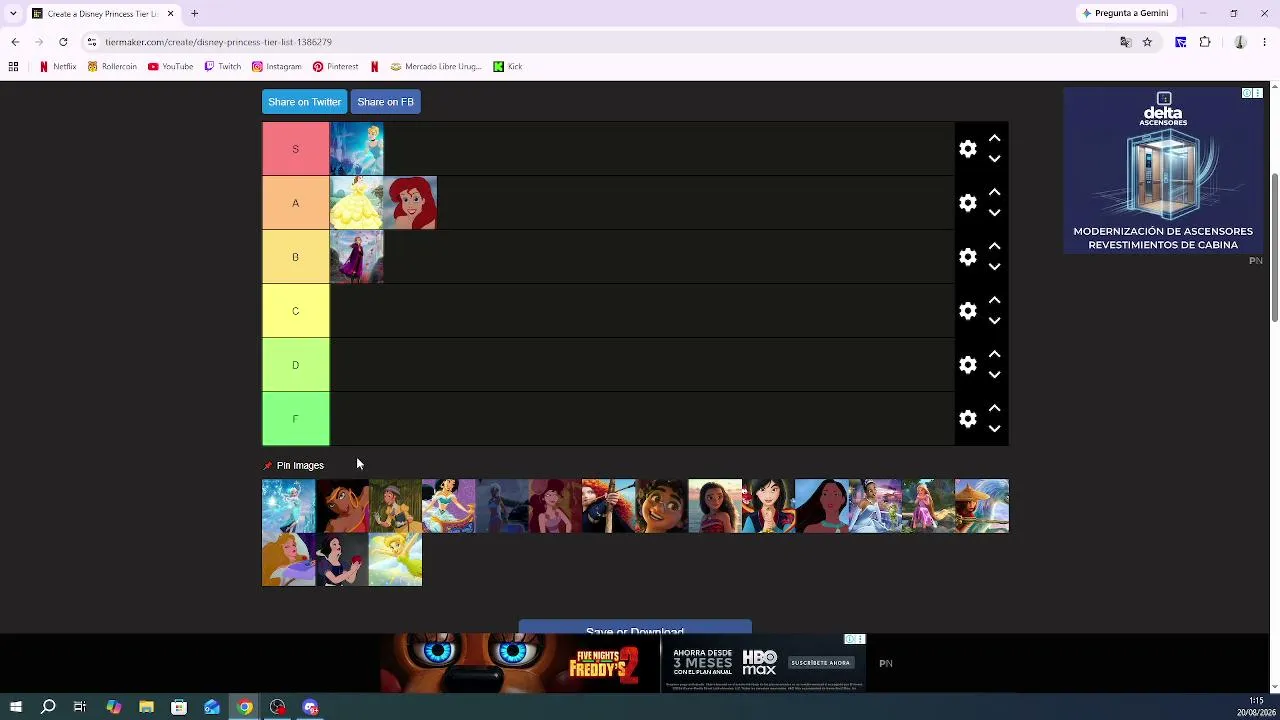Open File Explorer from the taskbar
Viewport: 1280px width, 720px height.
click(x=146, y=707)
